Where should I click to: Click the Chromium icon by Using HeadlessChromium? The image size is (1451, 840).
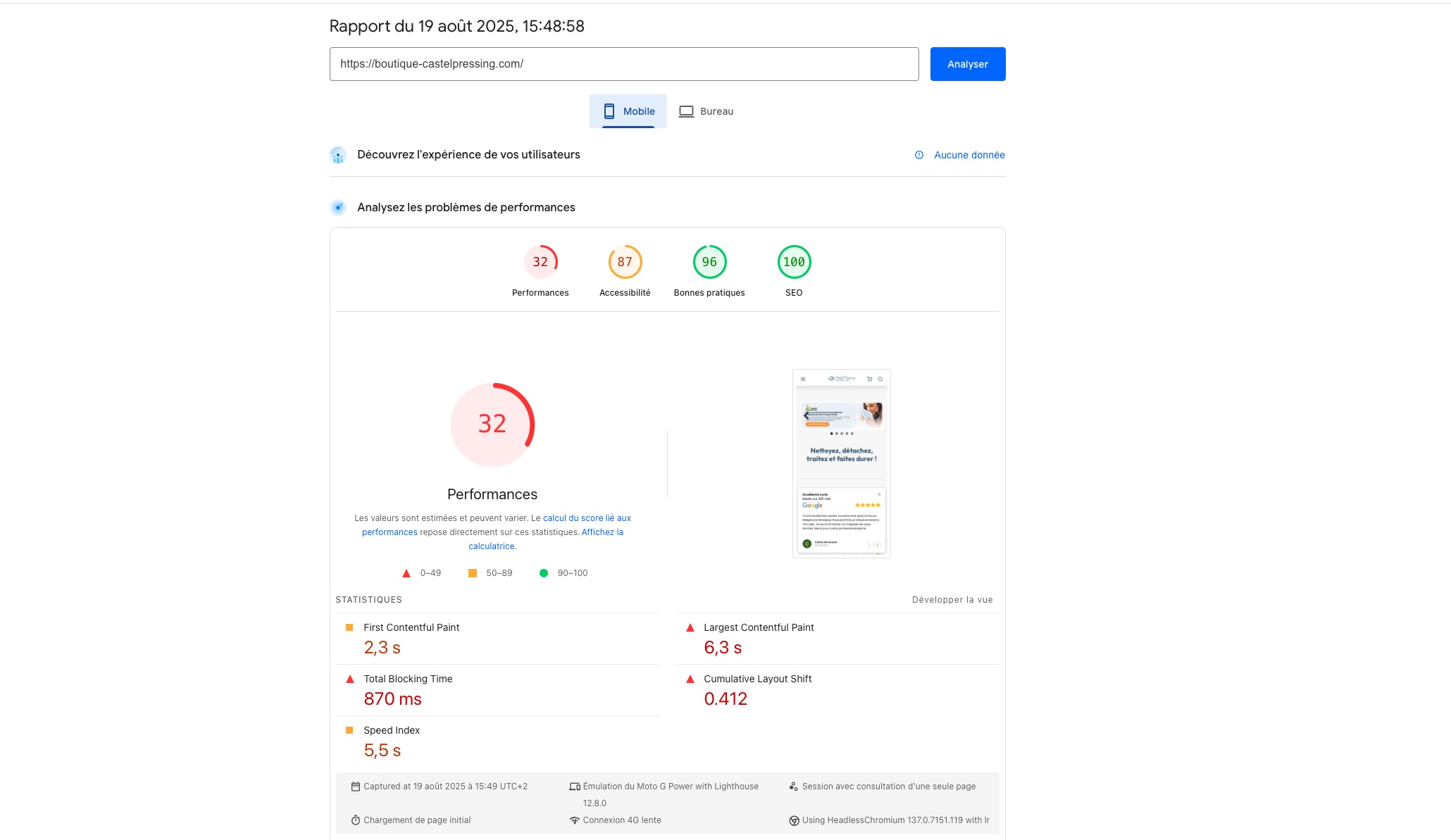coord(794,820)
